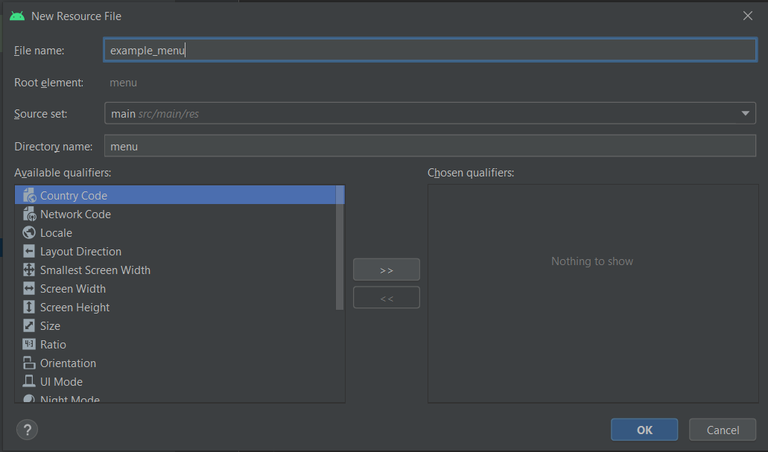Confirm with the OK button
Viewport: 768px width, 452px height.
[x=644, y=429]
